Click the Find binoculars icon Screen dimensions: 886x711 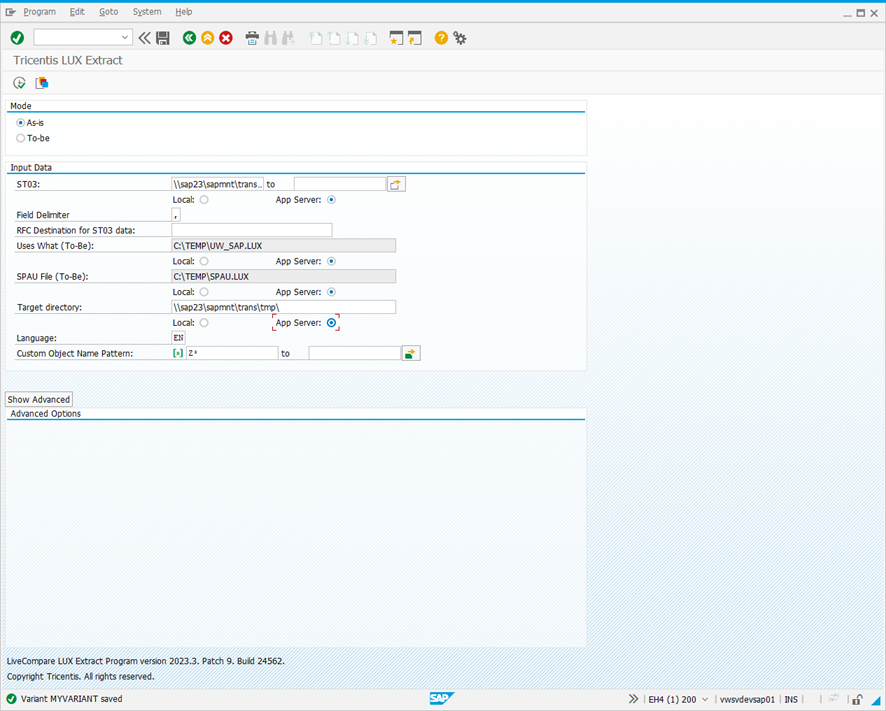pos(271,38)
